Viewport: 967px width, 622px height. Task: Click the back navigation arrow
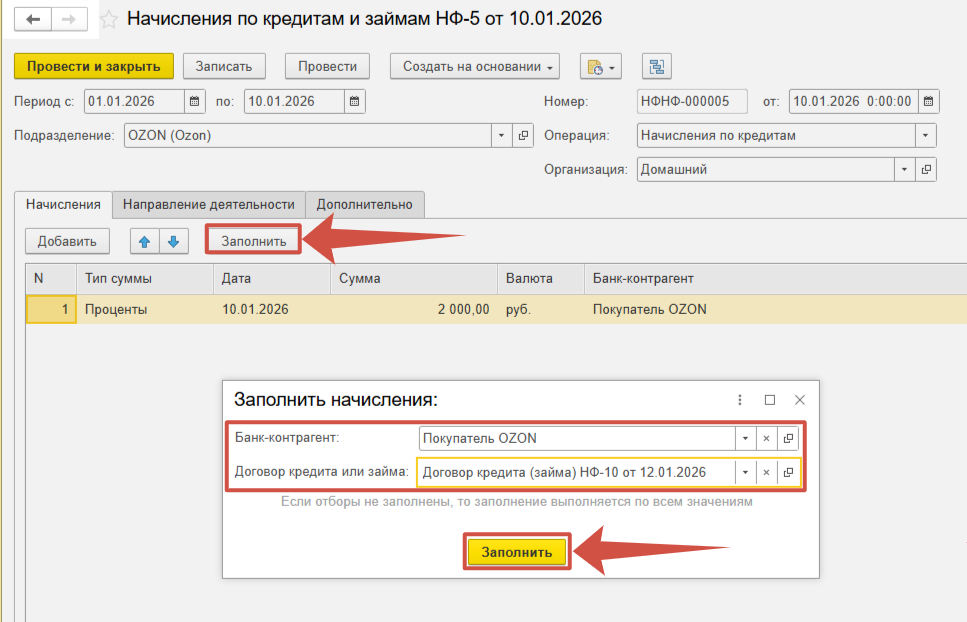coord(33,19)
